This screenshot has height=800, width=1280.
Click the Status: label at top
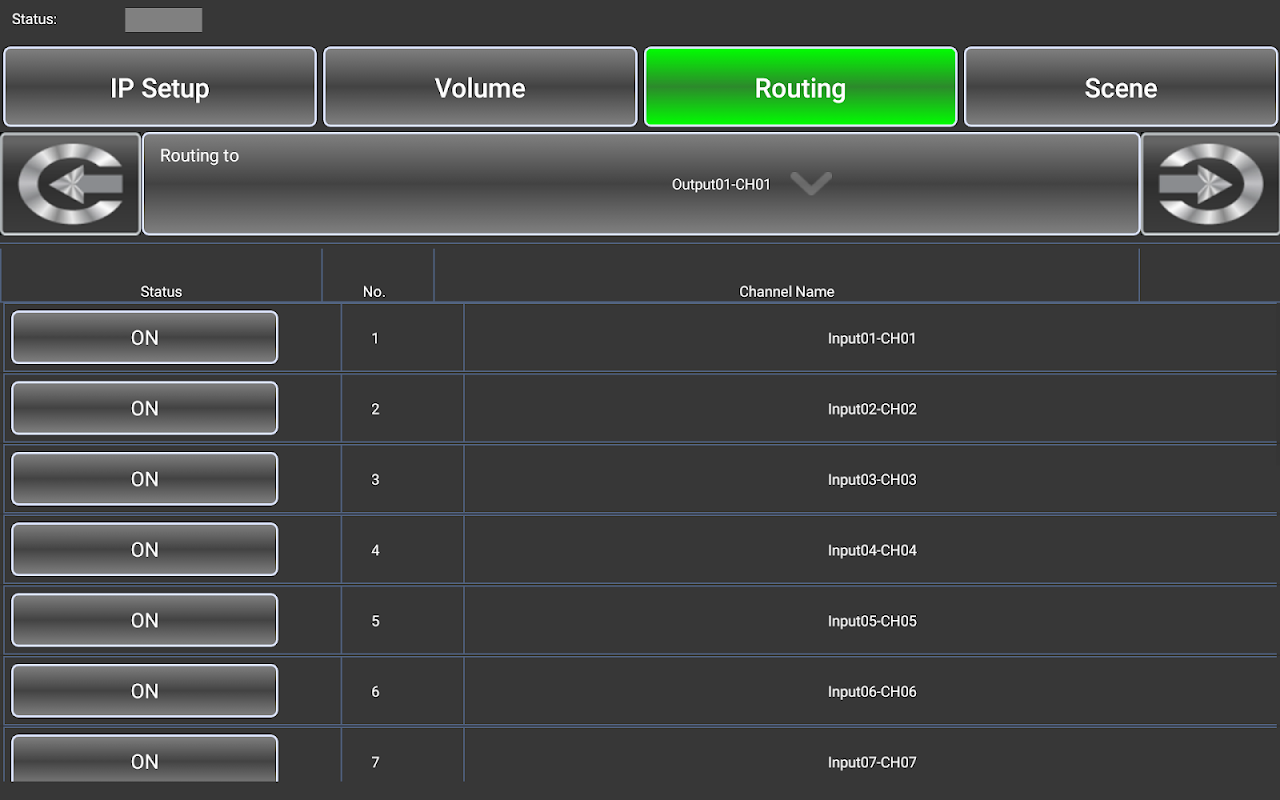(34, 19)
